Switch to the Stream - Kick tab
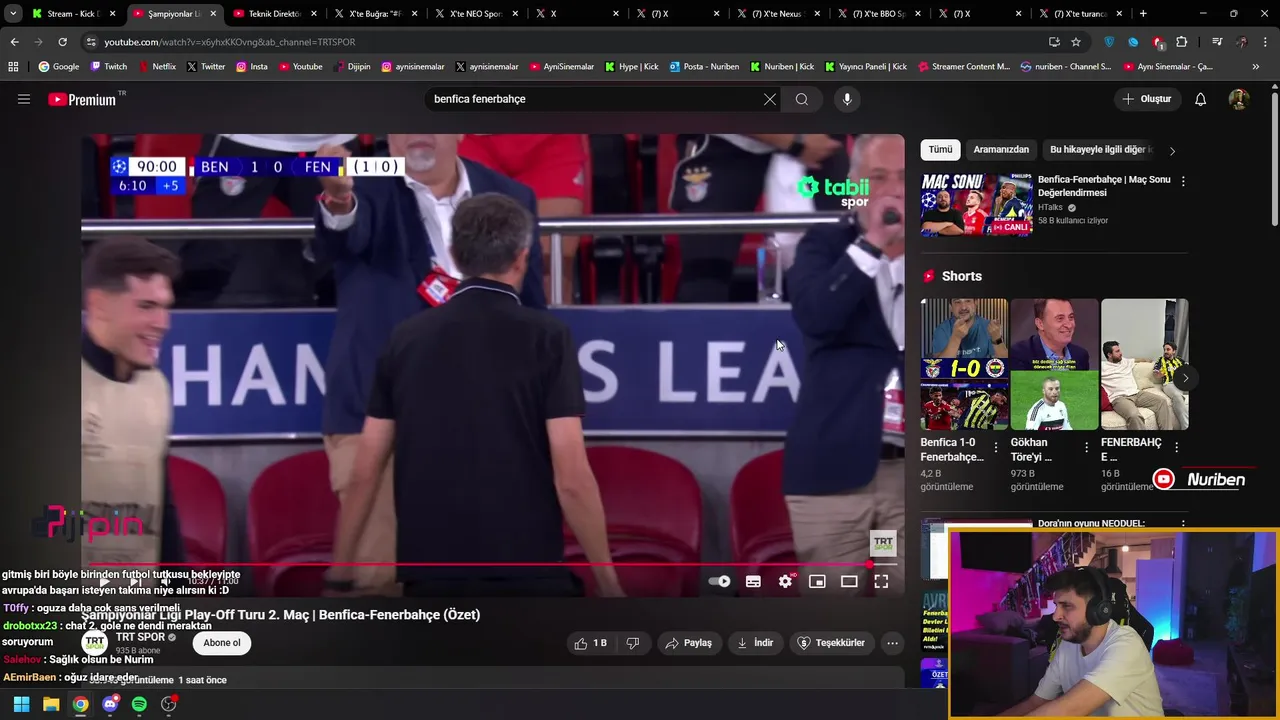Screen dimensions: 1280x720 coord(74,14)
